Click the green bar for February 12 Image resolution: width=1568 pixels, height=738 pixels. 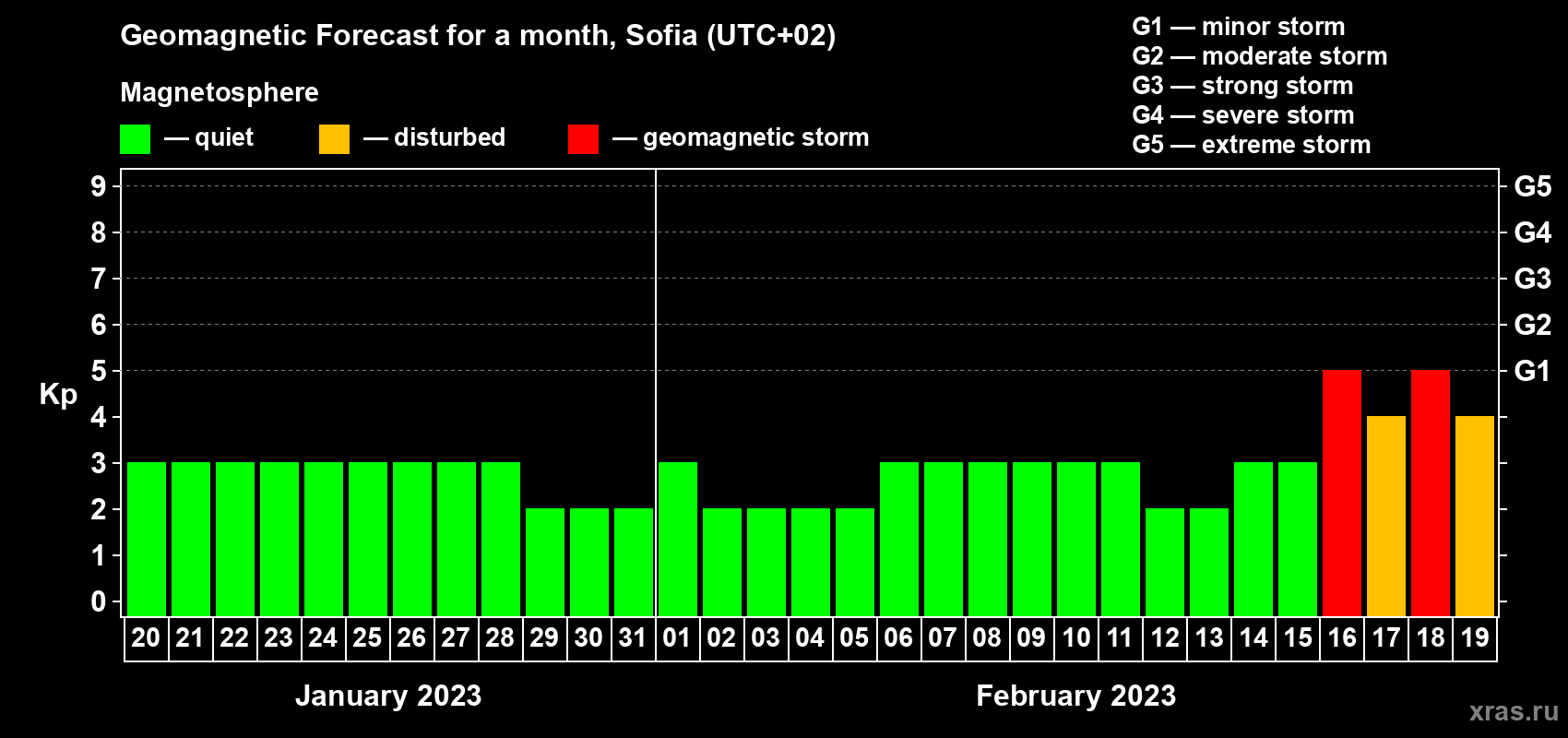click(x=1165, y=563)
